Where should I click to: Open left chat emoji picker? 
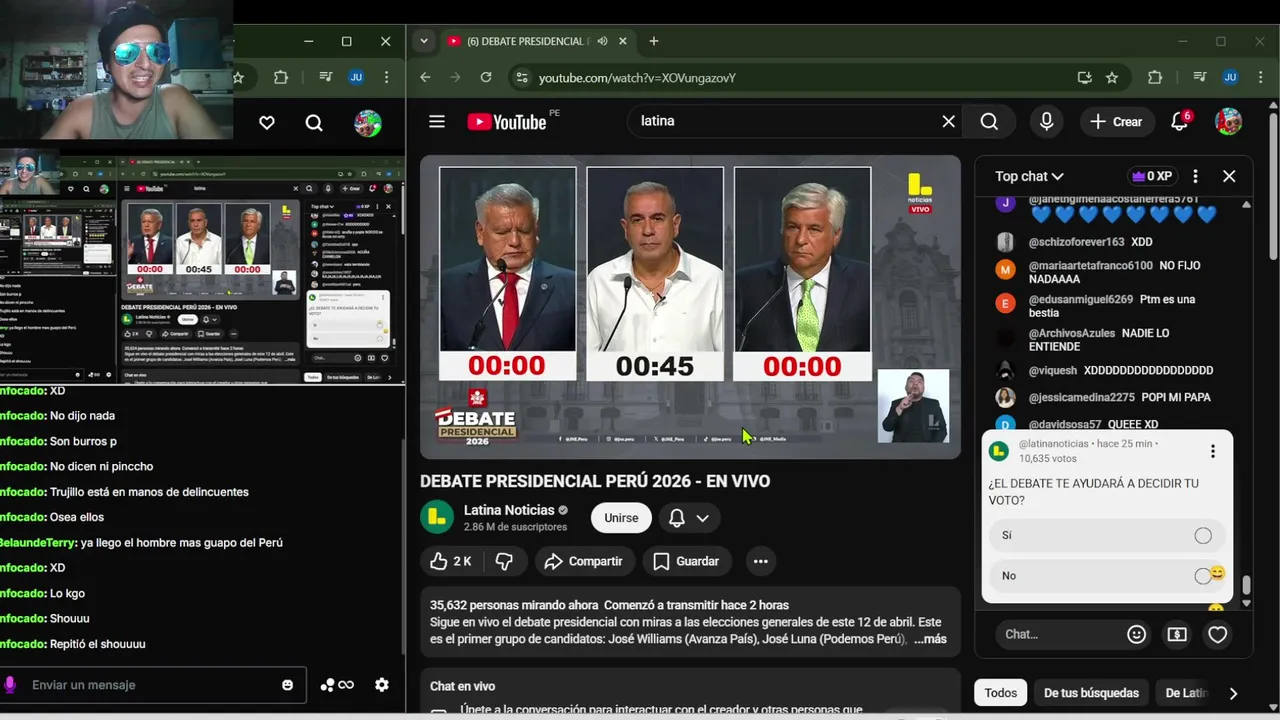(x=288, y=685)
